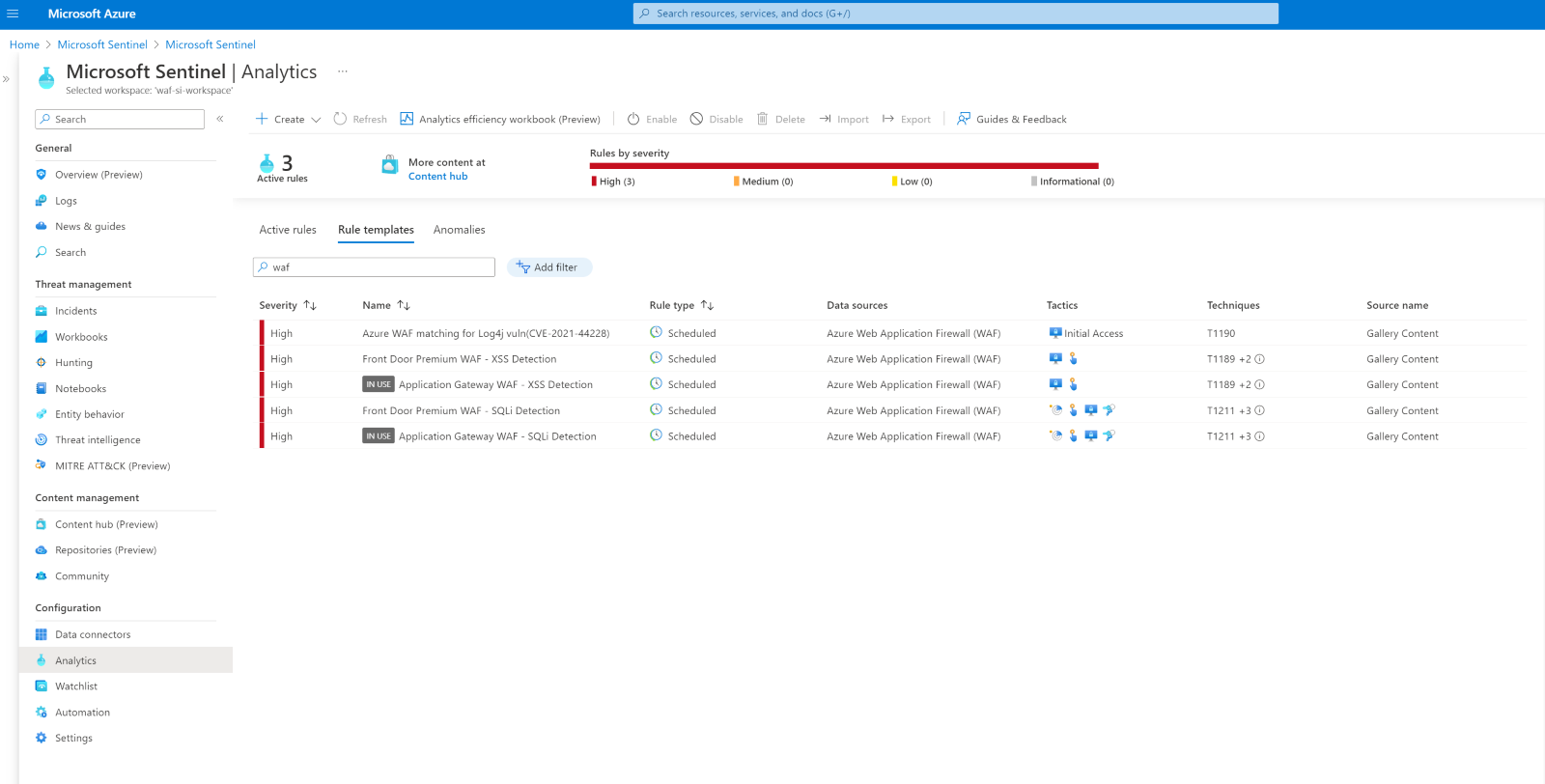1545x784 pixels.
Task: Click the info icon beside T1211 +3 in Front Door SQLi row
Action: tap(1259, 410)
